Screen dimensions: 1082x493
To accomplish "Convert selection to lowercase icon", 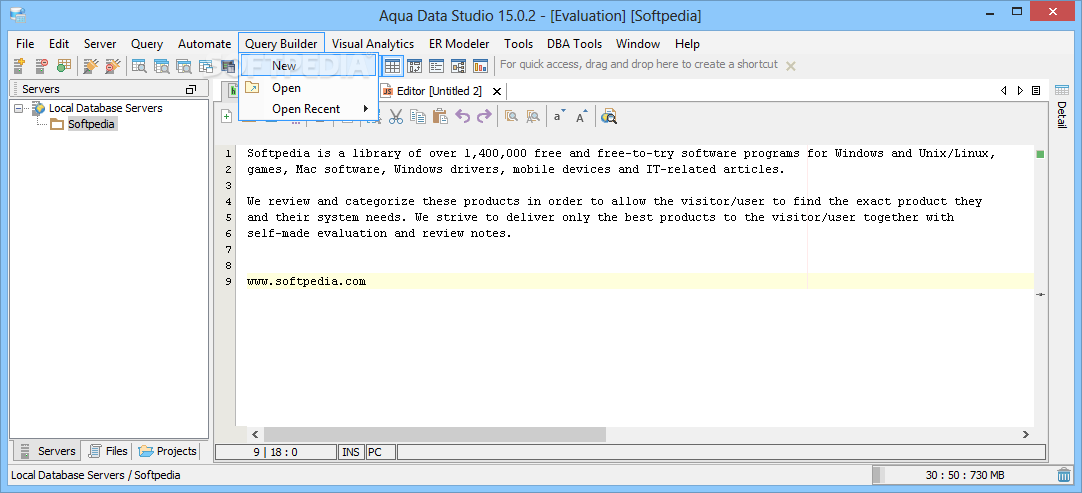I will pyautogui.click(x=559, y=116).
